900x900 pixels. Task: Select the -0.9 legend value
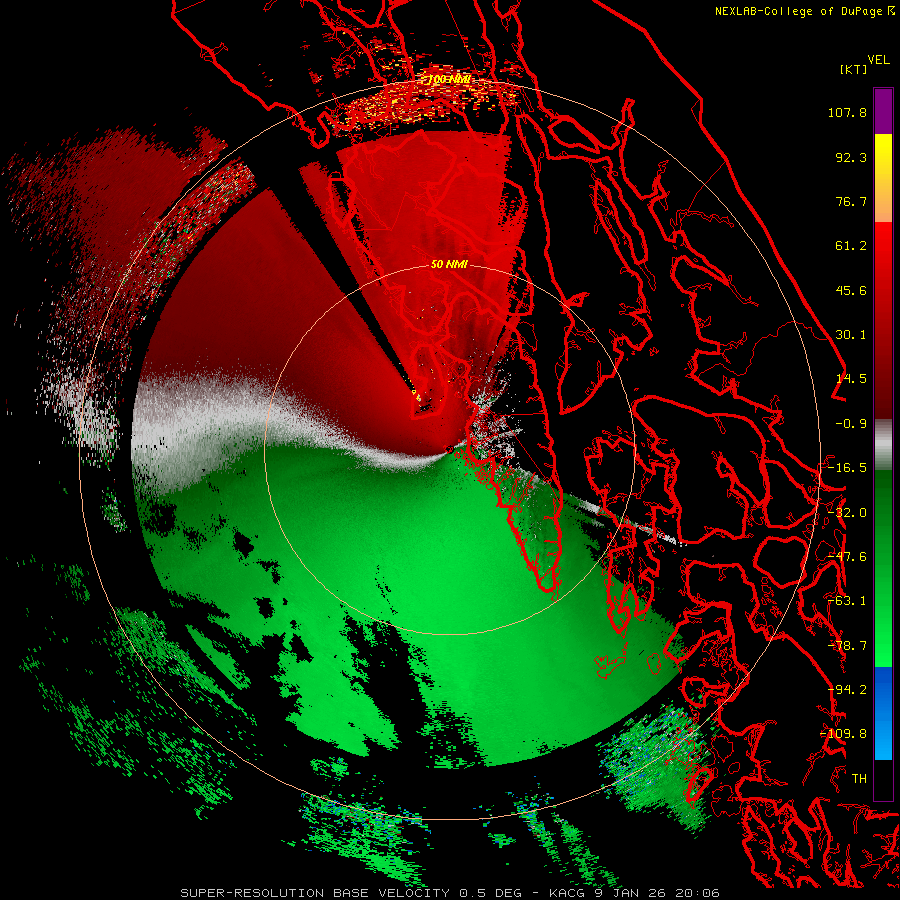click(x=851, y=424)
